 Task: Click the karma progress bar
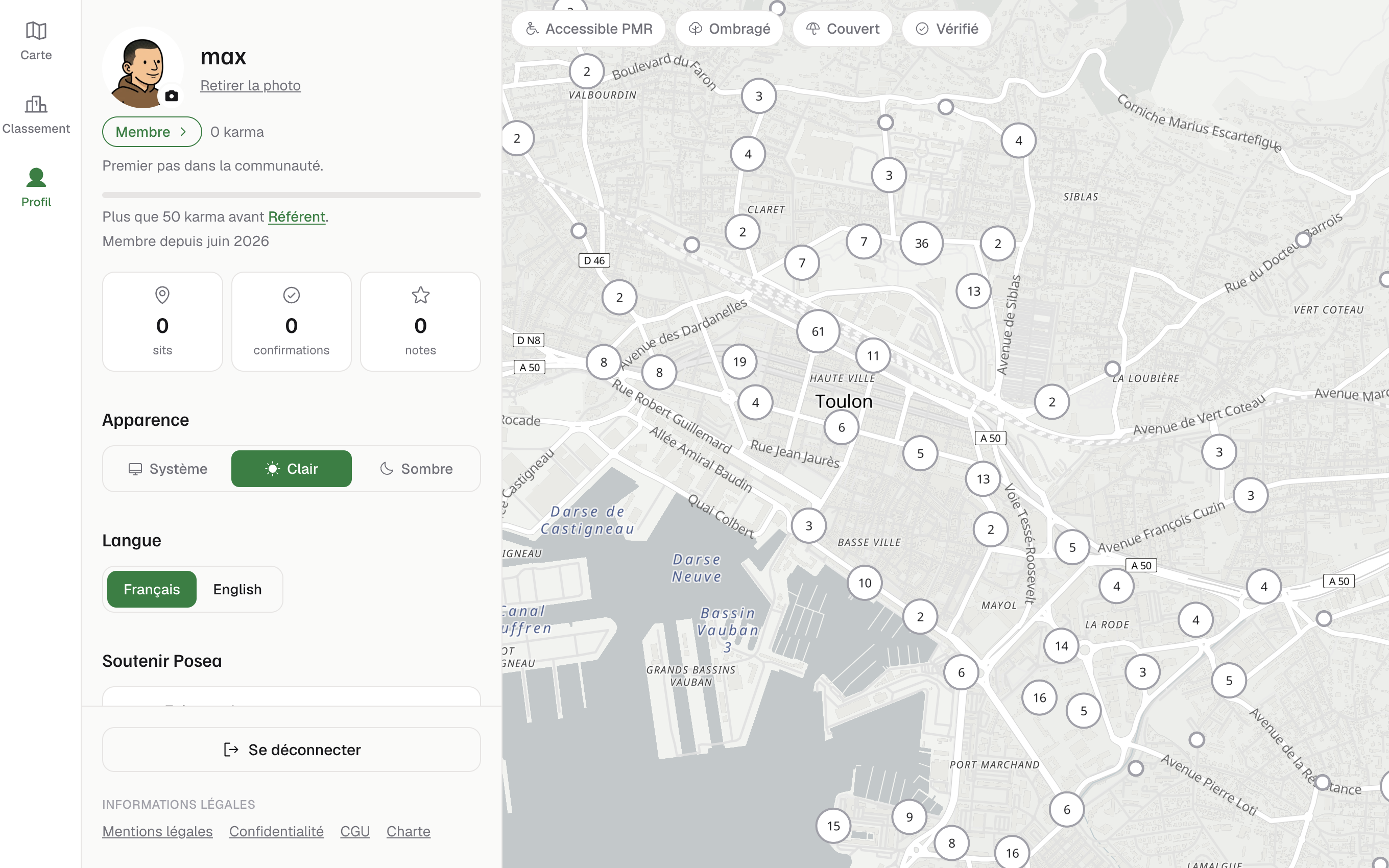click(x=292, y=195)
